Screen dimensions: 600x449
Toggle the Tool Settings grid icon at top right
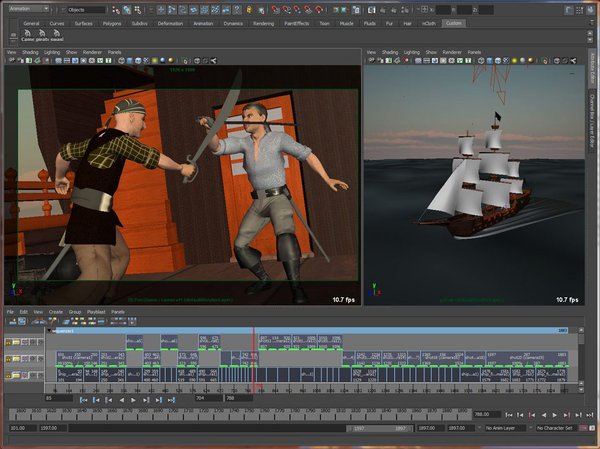[580, 10]
